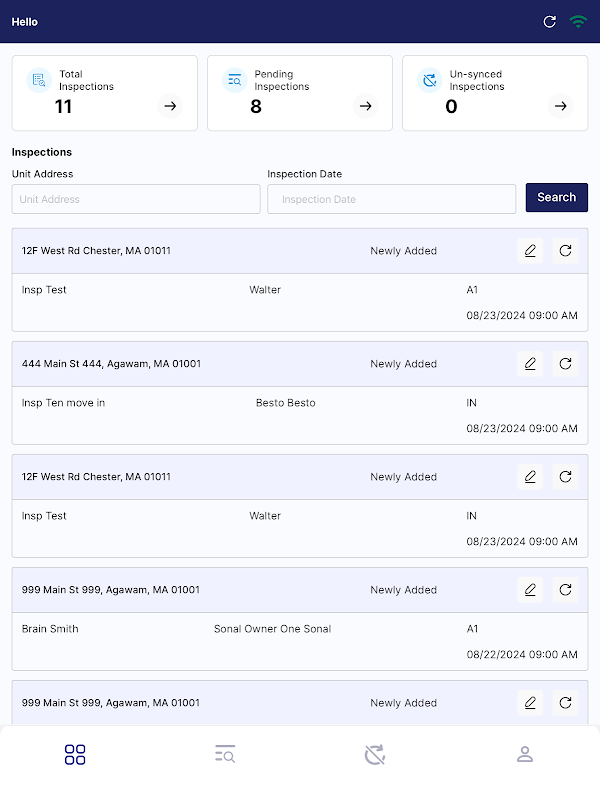Switch to the dashboard tab in bottom navigation
Screen dimensions: 600x800
[x=75, y=755]
